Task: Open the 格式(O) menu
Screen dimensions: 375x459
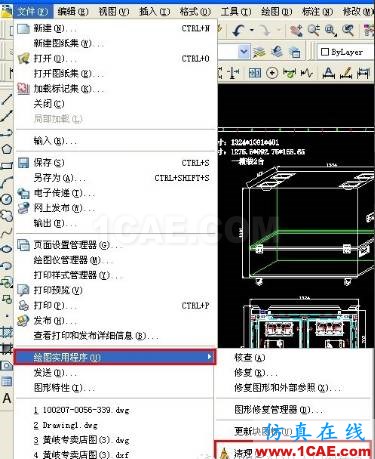Action: click(195, 12)
